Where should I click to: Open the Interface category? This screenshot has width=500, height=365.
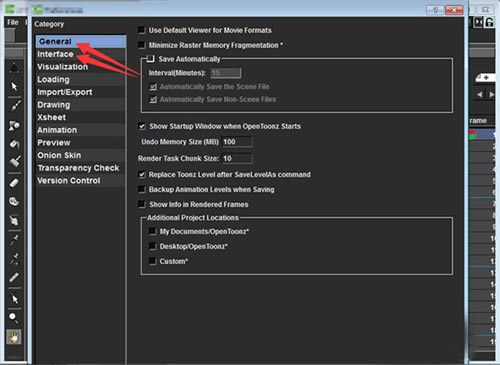tap(81, 54)
